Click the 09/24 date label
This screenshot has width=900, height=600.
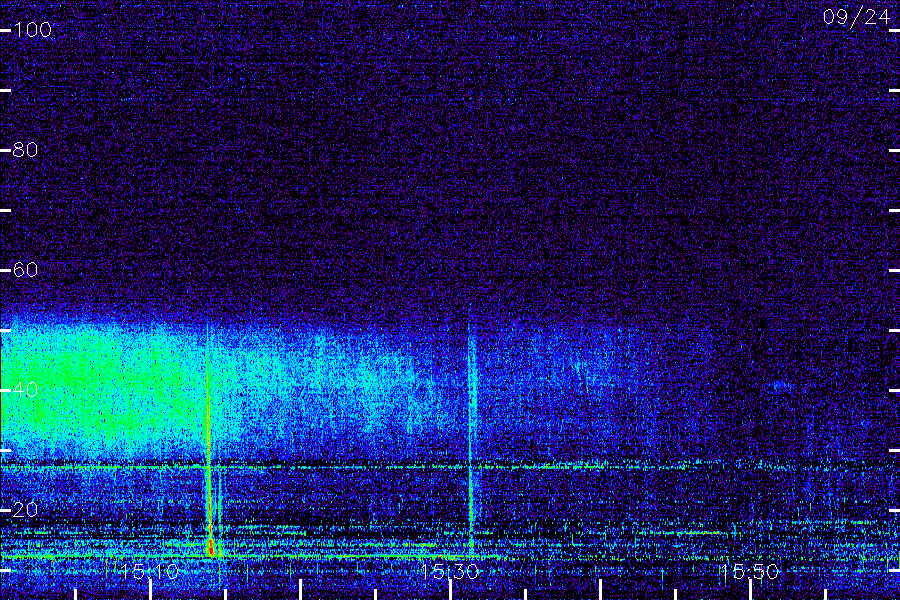click(x=856, y=17)
